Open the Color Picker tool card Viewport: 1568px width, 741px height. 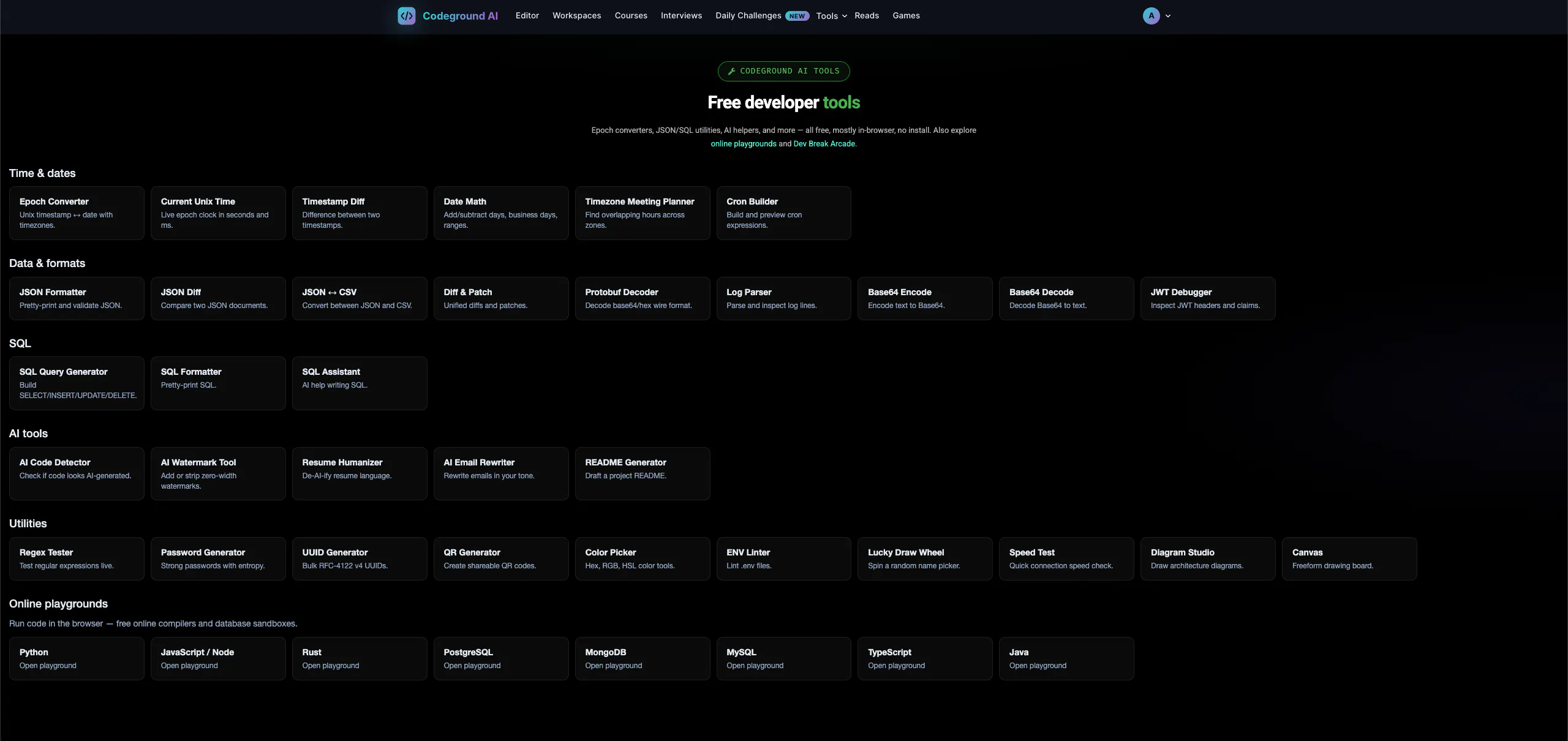pyautogui.click(x=643, y=559)
